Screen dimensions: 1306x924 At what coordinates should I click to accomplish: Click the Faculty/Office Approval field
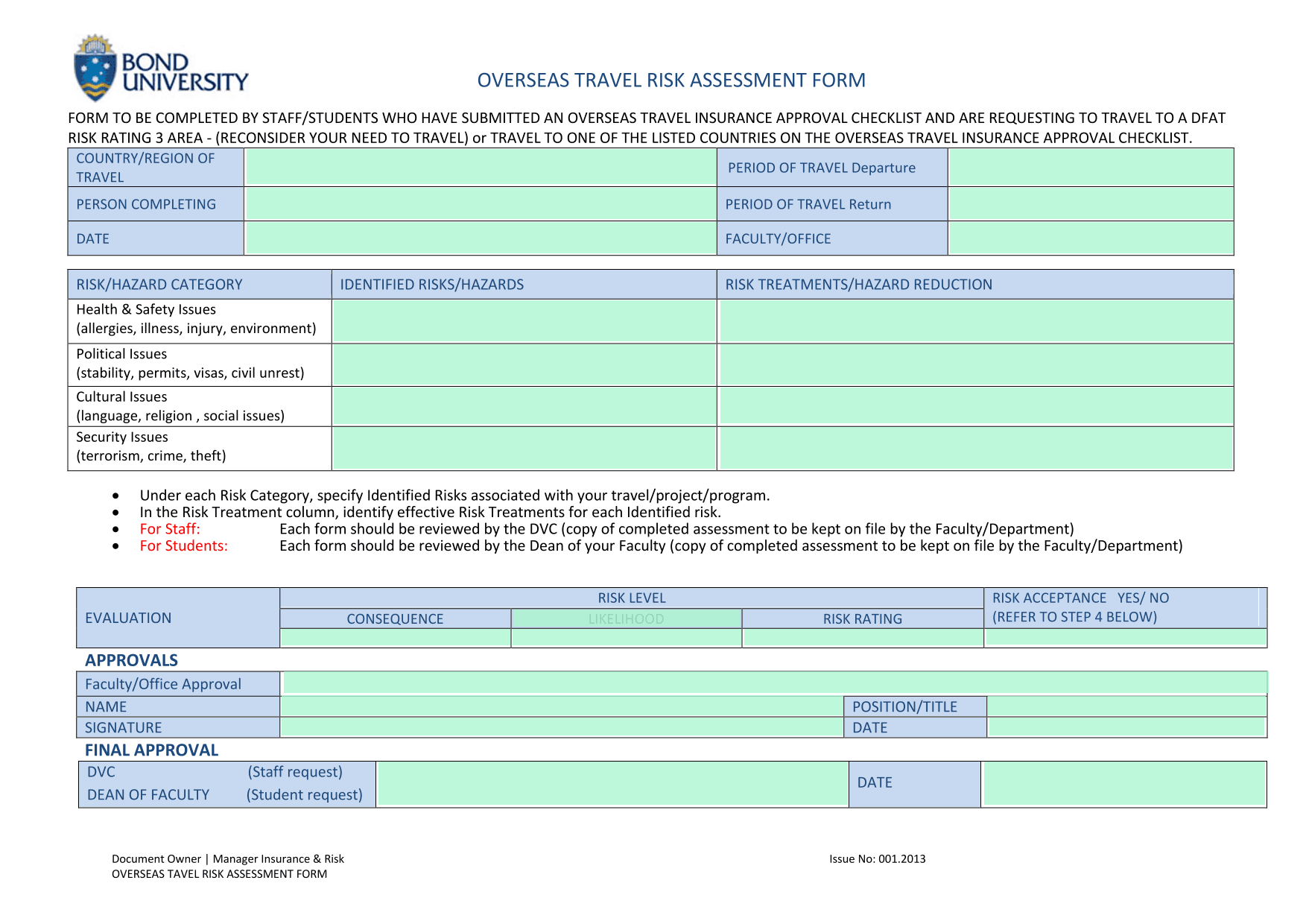pos(774,683)
